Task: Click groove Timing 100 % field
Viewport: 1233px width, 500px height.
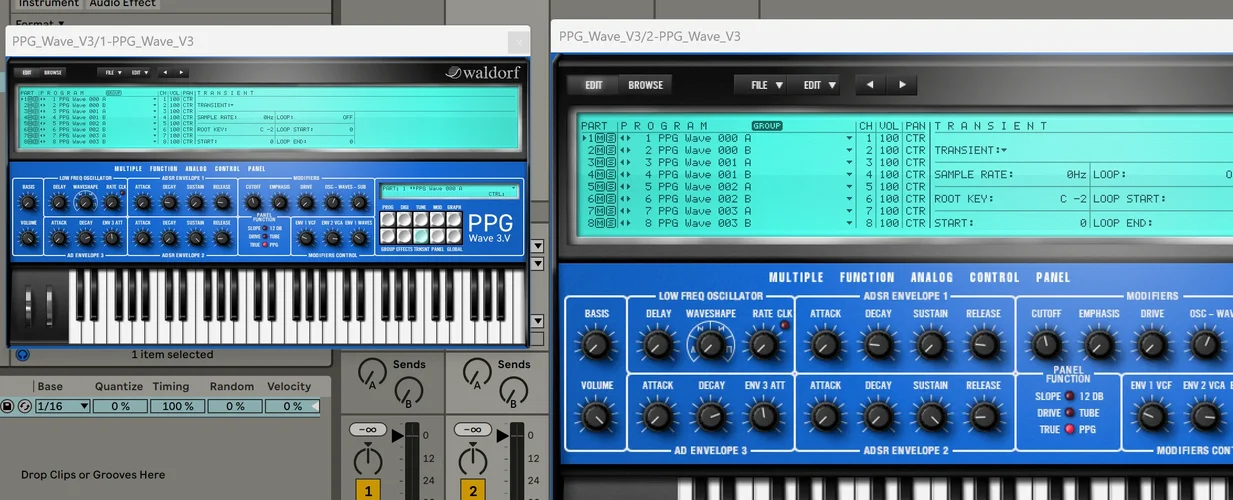Action: 178,406
